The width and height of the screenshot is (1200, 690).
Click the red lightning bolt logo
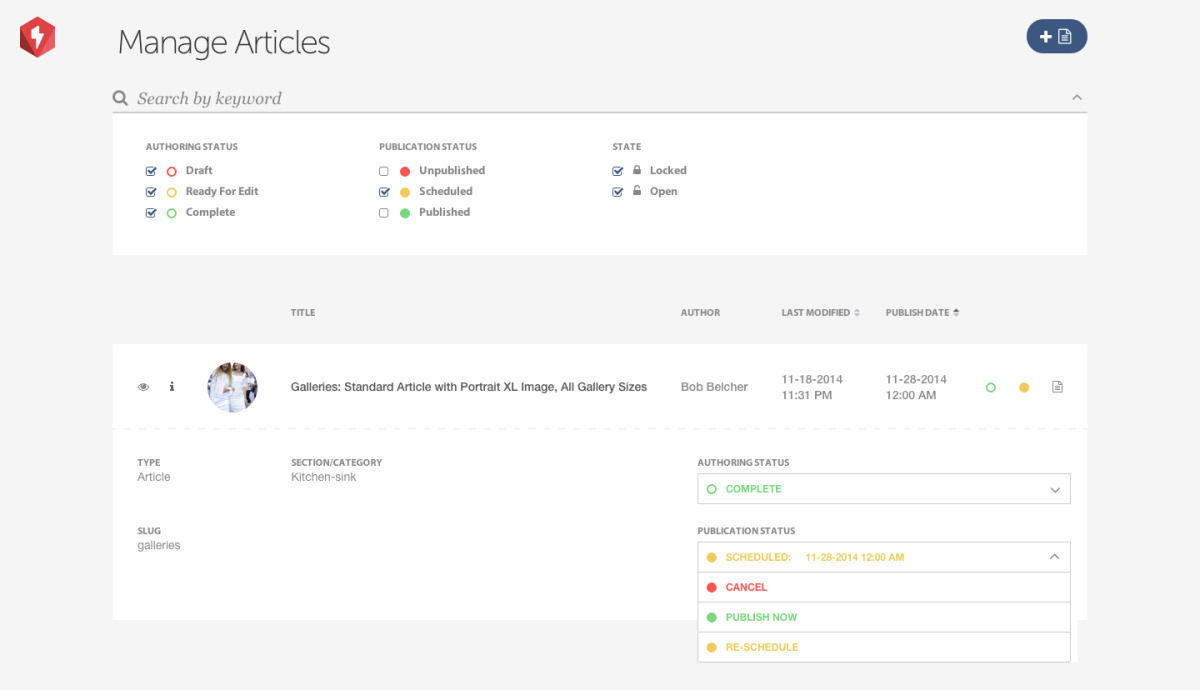coord(37,38)
